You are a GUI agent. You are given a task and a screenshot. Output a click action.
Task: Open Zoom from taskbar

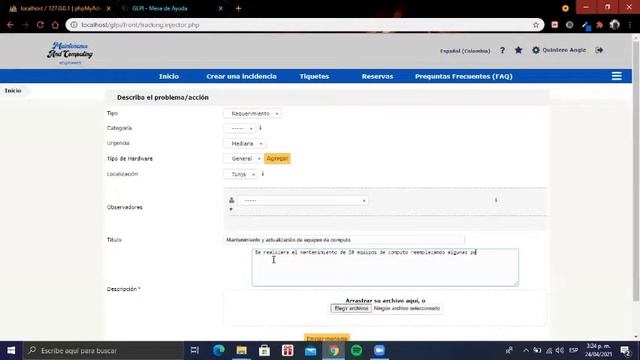tap(379, 351)
